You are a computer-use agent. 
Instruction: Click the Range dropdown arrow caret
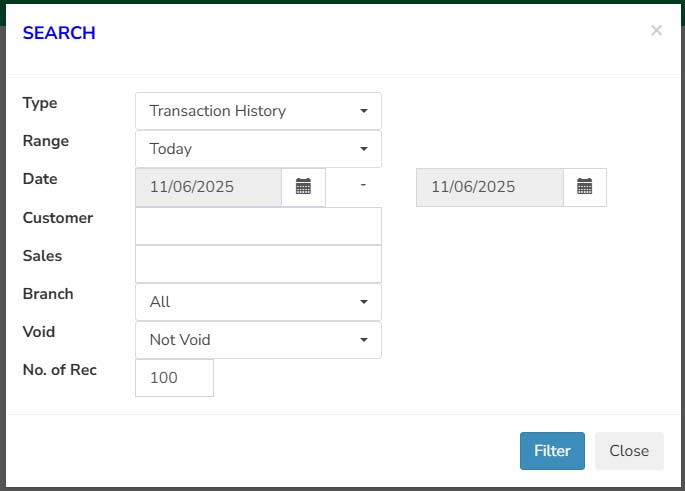364,149
